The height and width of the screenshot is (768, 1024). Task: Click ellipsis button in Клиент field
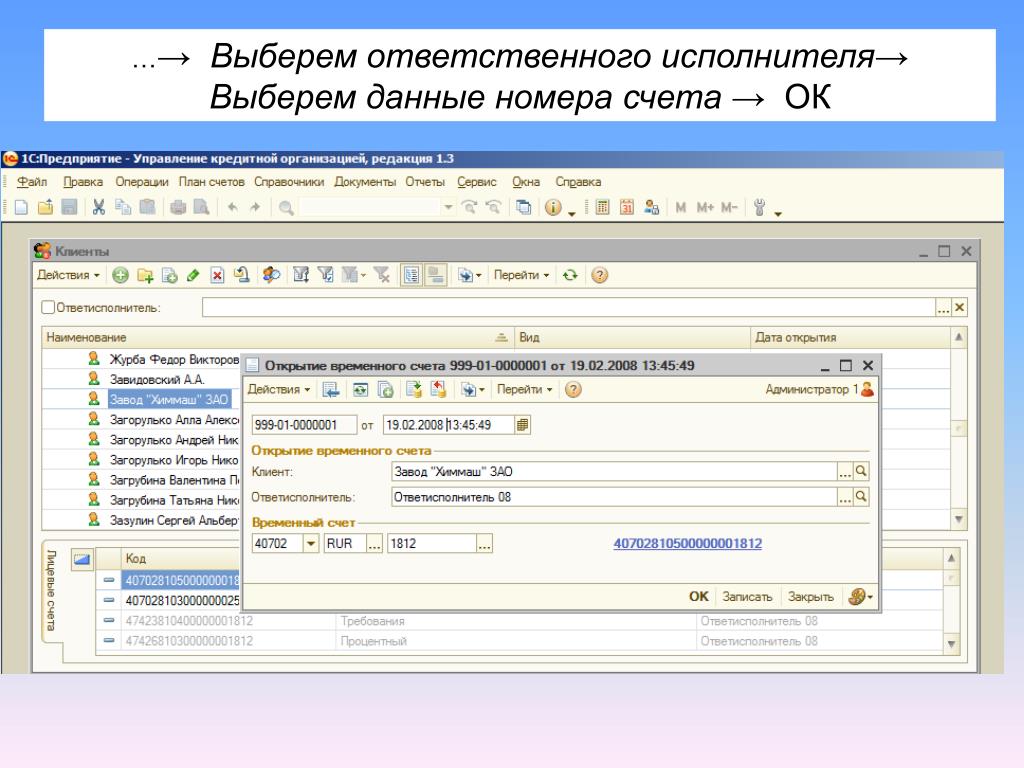click(x=845, y=471)
